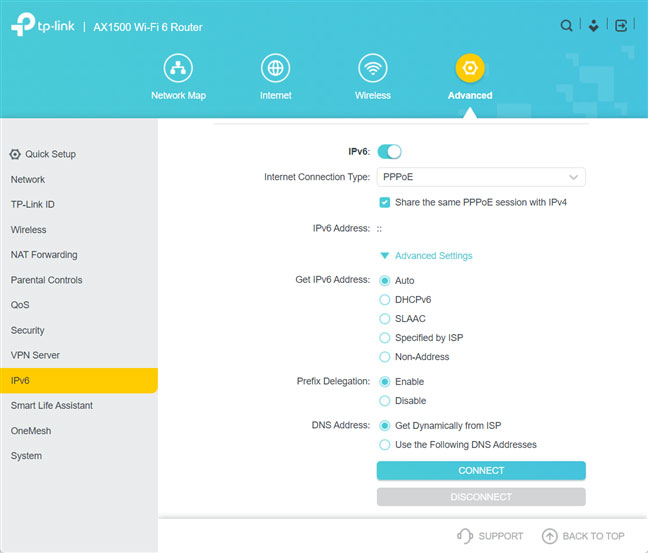Click the CONNECT button
Viewport: 648px width, 553px height.
coord(481,470)
